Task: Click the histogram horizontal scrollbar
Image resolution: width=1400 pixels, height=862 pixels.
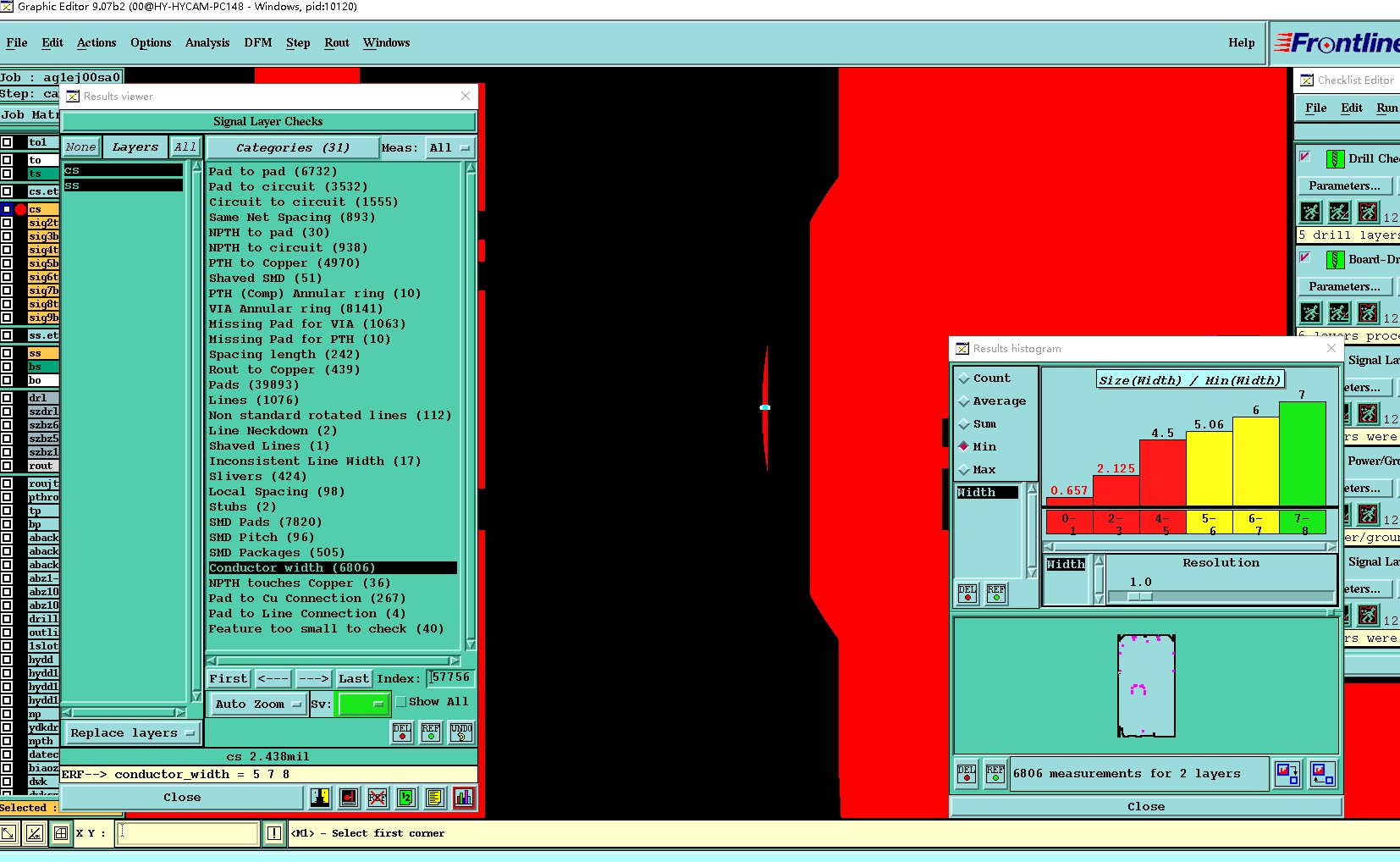Action: tap(1189, 546)
